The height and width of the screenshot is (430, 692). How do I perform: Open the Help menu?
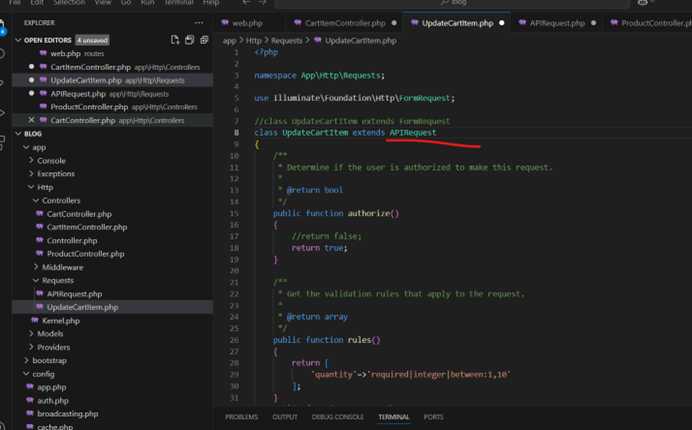pyautogui.click(x=211, y=2)
